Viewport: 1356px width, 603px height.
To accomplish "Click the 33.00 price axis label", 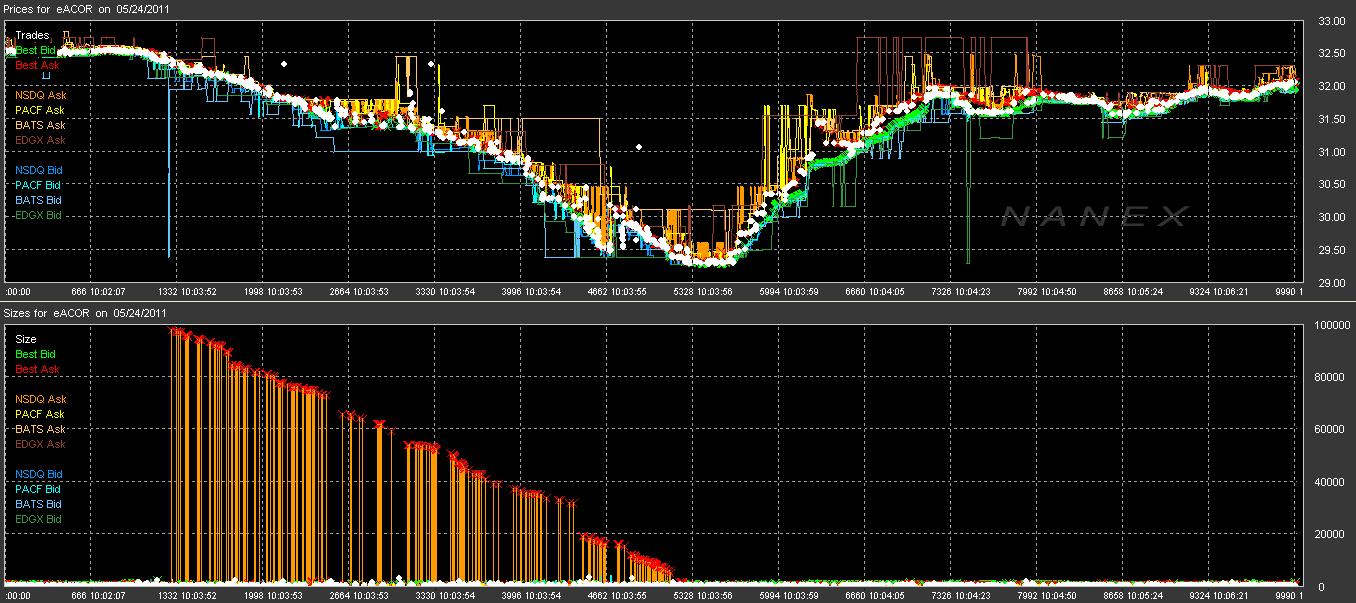I will point(1331,20).
